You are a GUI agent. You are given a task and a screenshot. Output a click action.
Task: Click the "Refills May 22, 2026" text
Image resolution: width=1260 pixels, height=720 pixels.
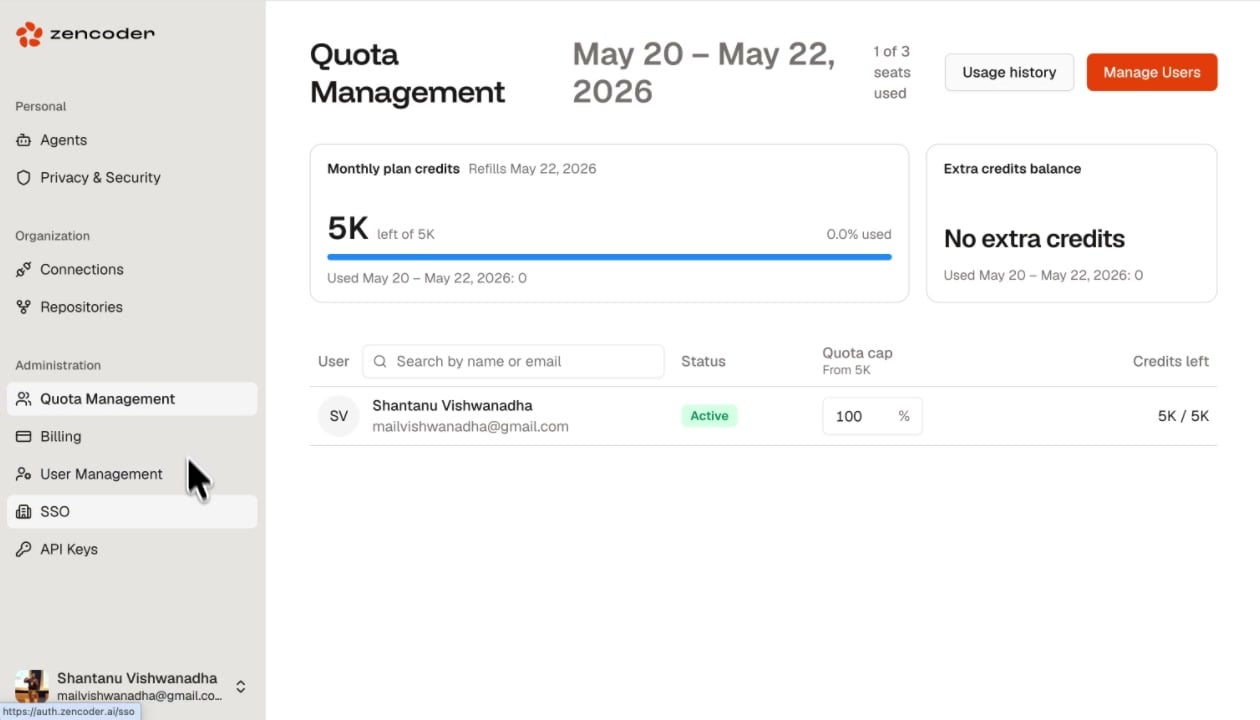(532, 168)
